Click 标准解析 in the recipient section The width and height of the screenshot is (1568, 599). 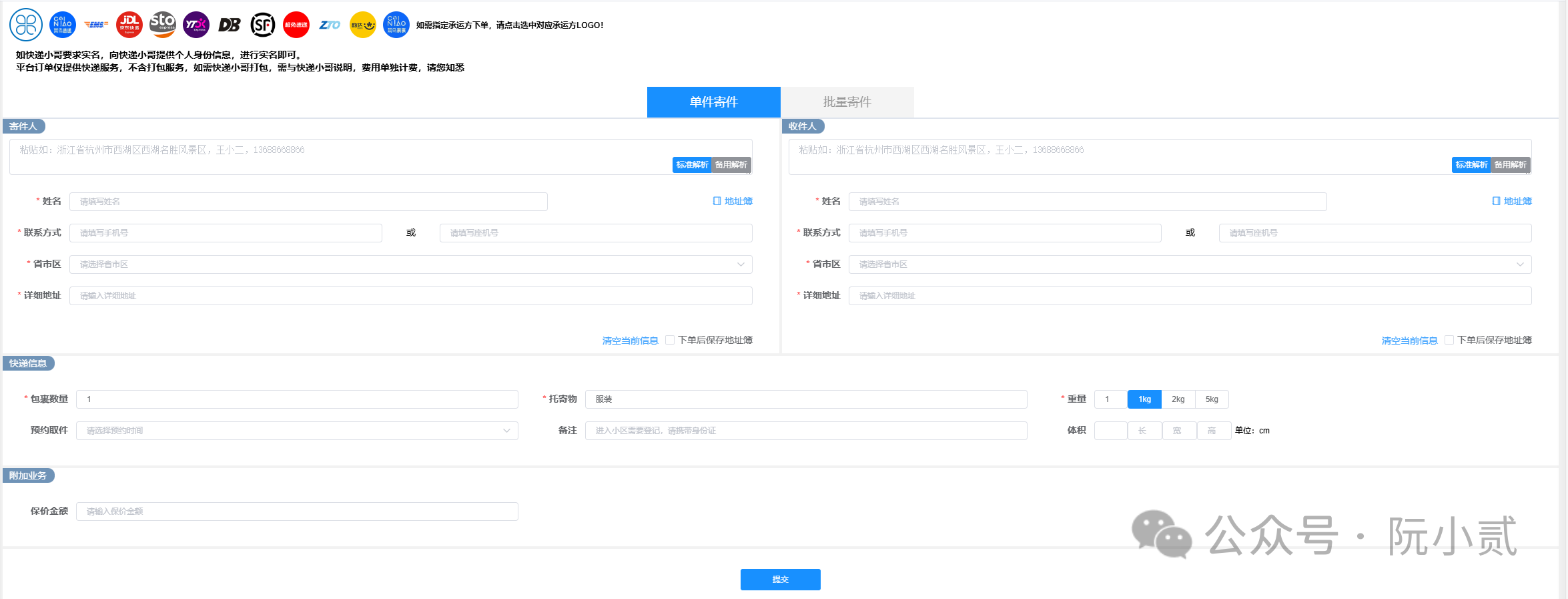1471,165
